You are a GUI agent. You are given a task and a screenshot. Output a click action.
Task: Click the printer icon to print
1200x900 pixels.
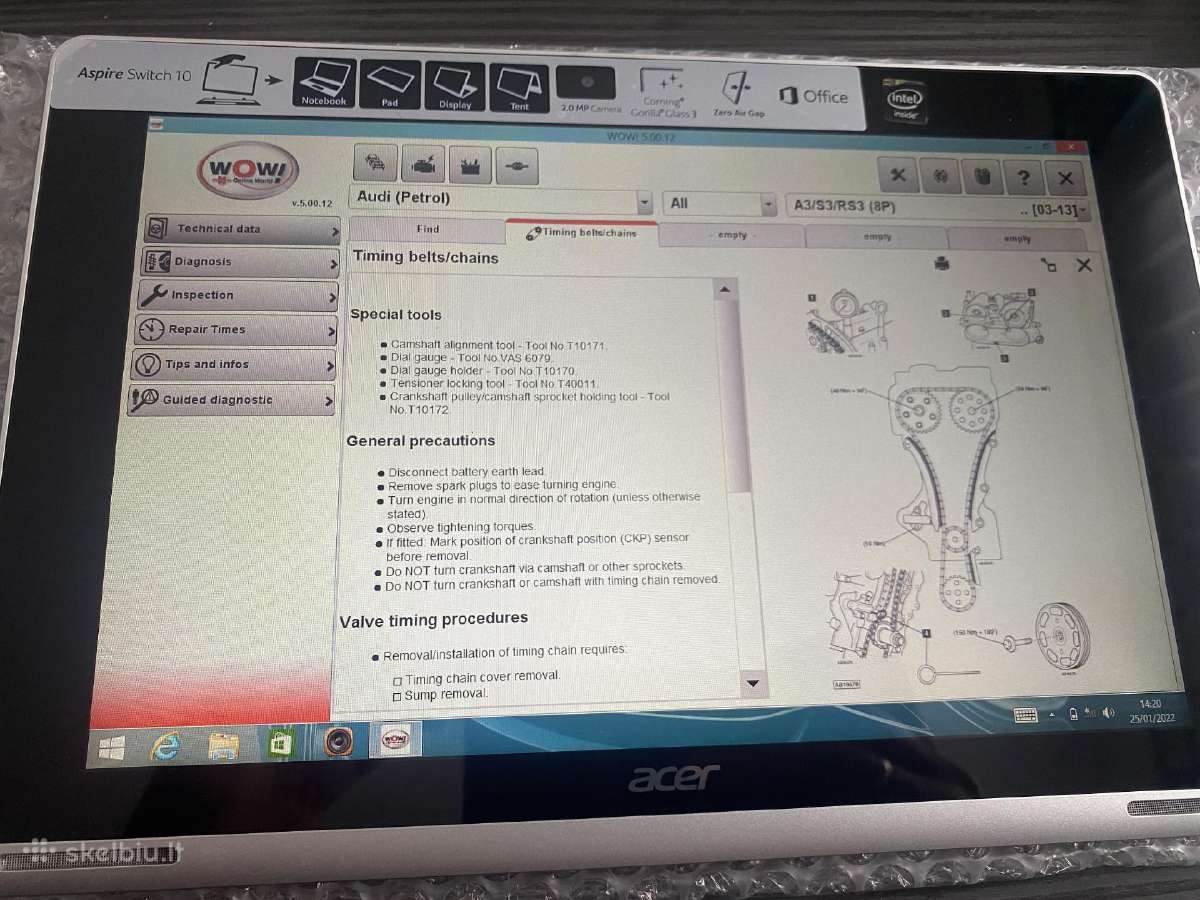pyautogui.click(x=941, y=263)
